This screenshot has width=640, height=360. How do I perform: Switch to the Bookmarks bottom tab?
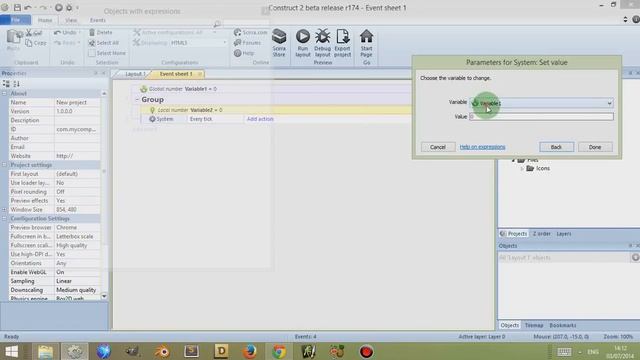[x=562, y=325]
